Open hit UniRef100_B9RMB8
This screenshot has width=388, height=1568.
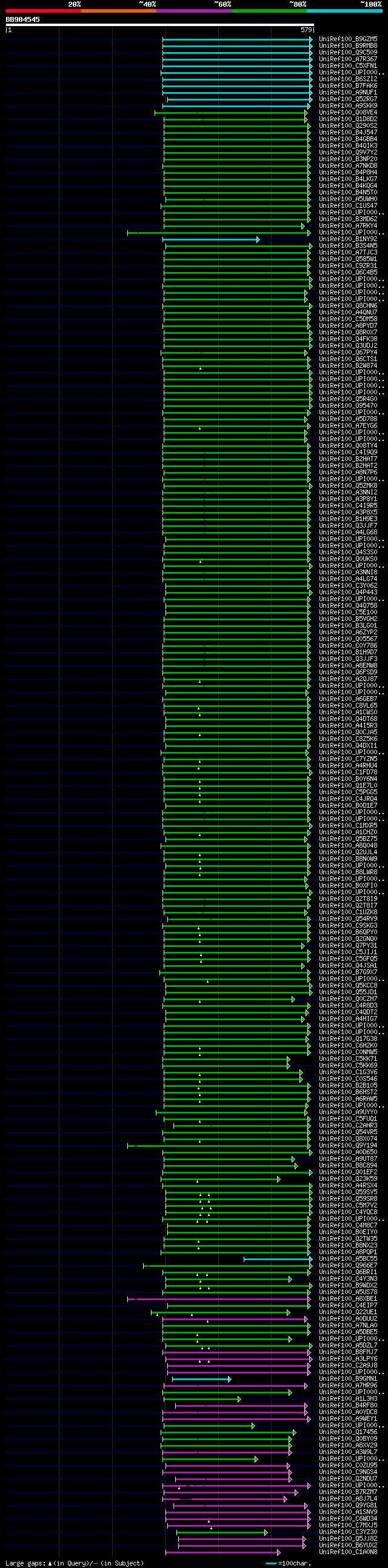[348, 45]
